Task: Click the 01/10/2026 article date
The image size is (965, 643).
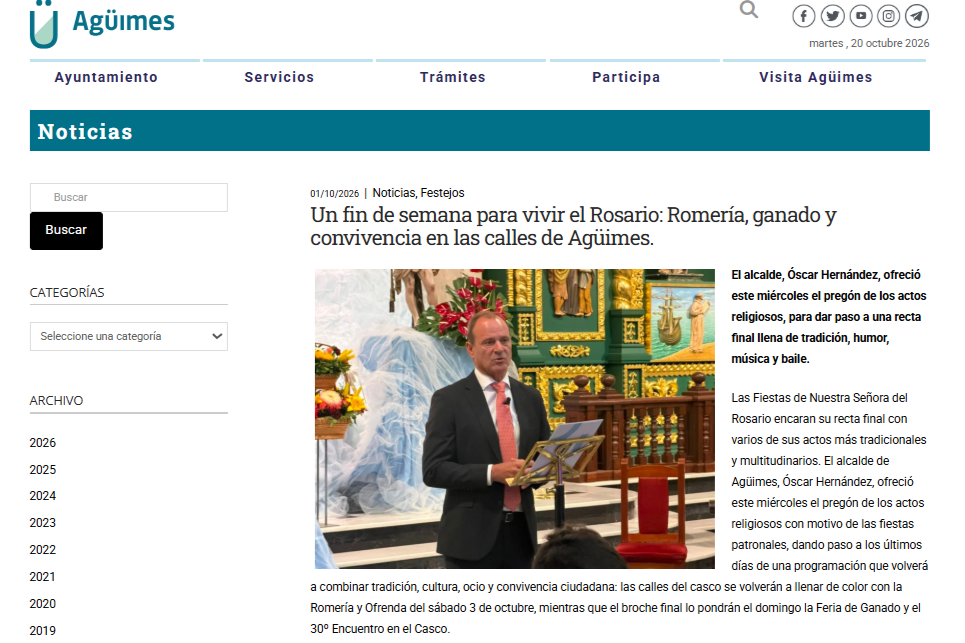Action: click(x=334, y=194)
